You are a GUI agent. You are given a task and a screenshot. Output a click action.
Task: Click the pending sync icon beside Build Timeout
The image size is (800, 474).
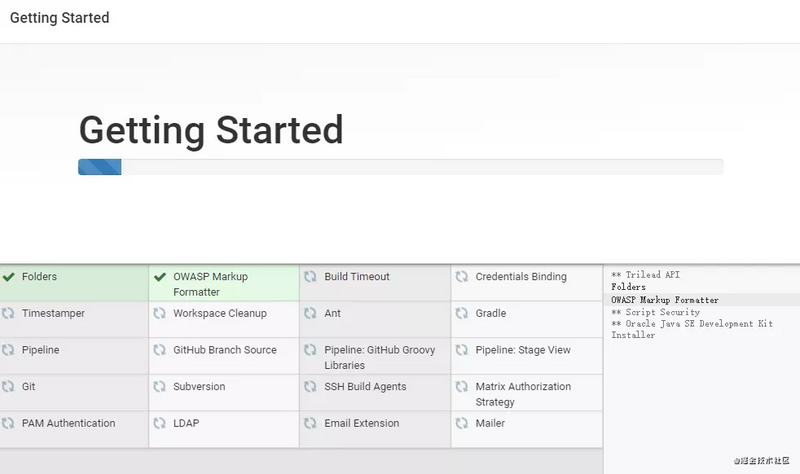pos(311,277)
